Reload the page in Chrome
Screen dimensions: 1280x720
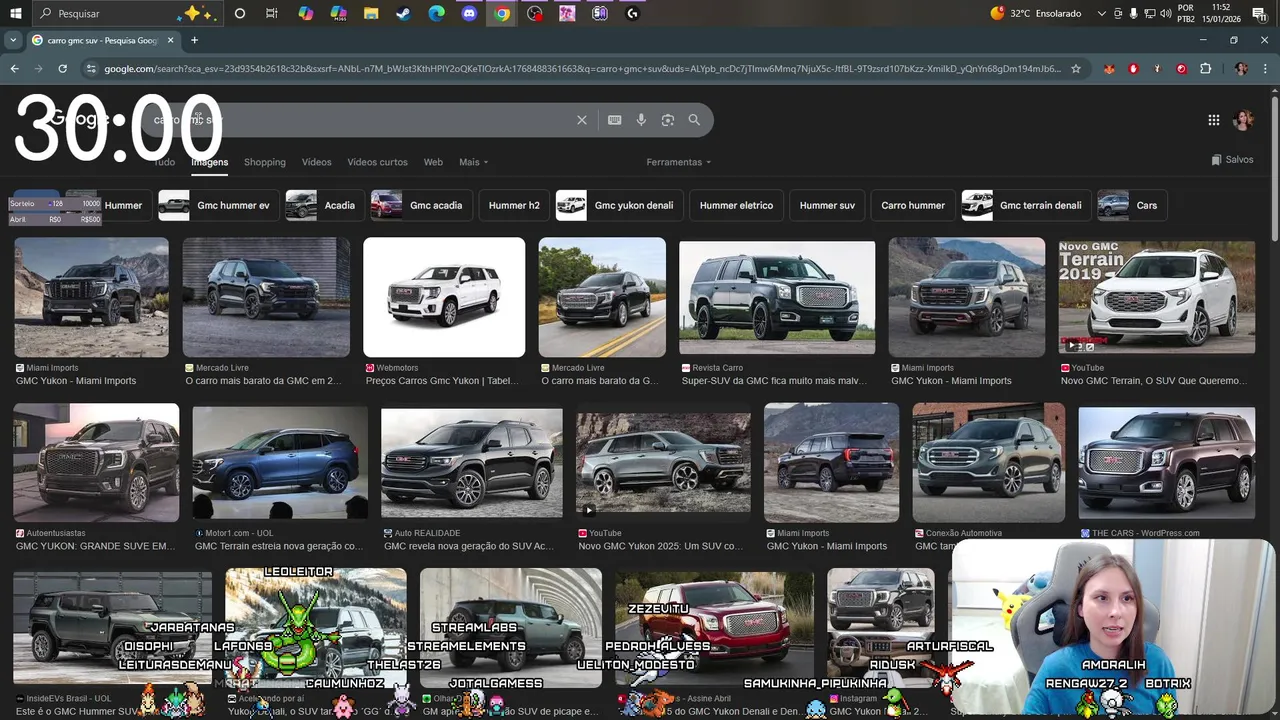click(62, 69)
